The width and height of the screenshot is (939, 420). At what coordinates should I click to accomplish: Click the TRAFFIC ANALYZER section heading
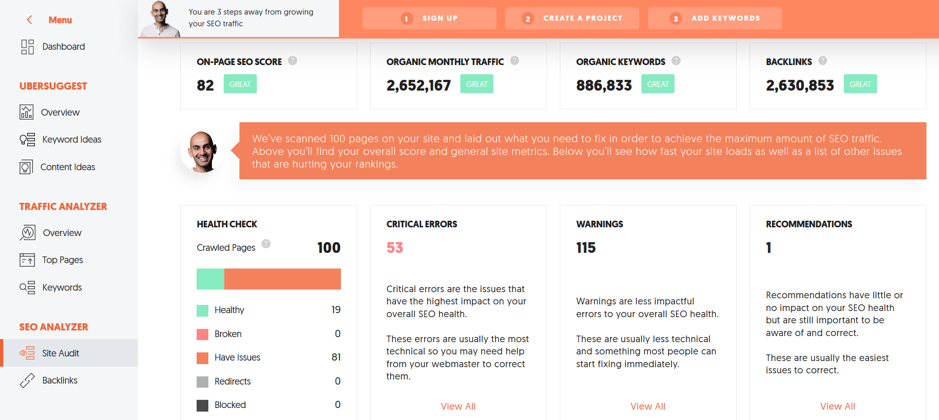(x=63, y=207)
